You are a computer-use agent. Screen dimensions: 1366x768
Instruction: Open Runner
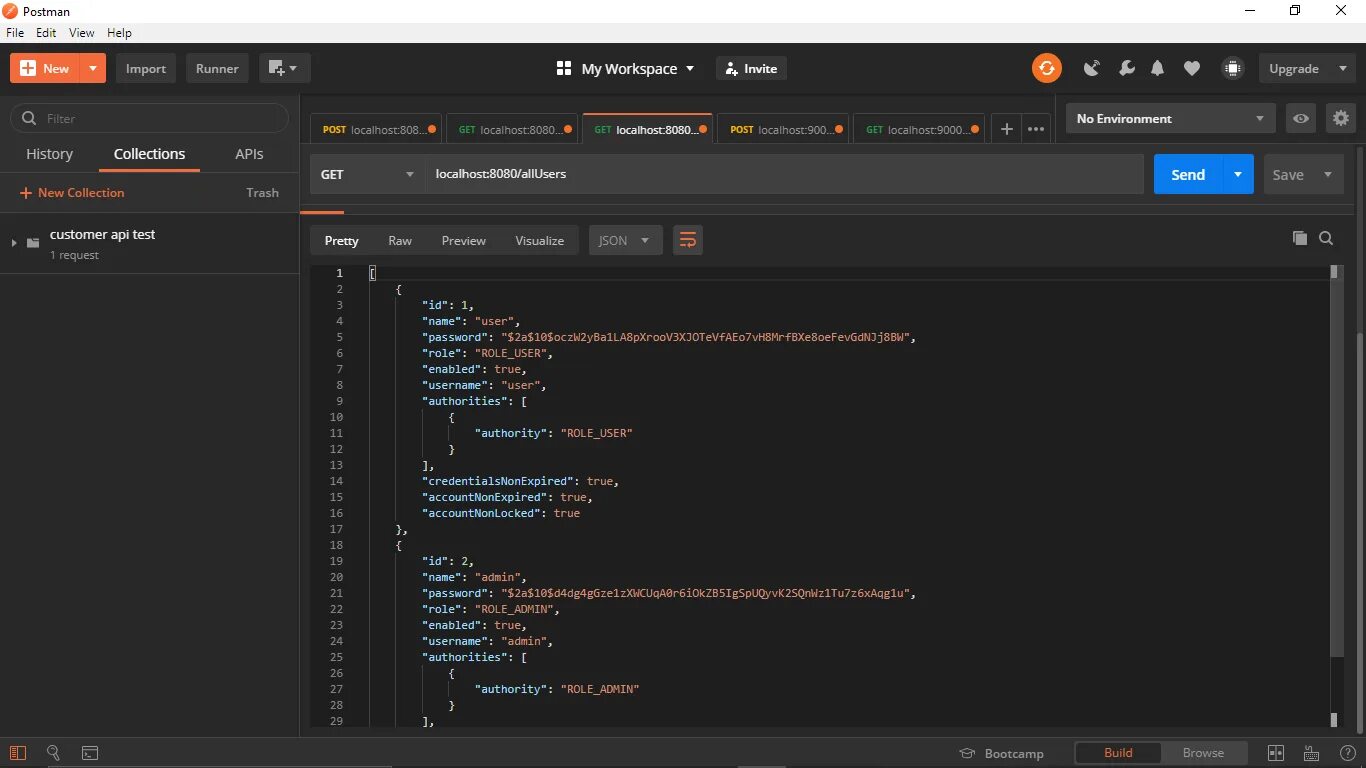(x=217, y=68)
